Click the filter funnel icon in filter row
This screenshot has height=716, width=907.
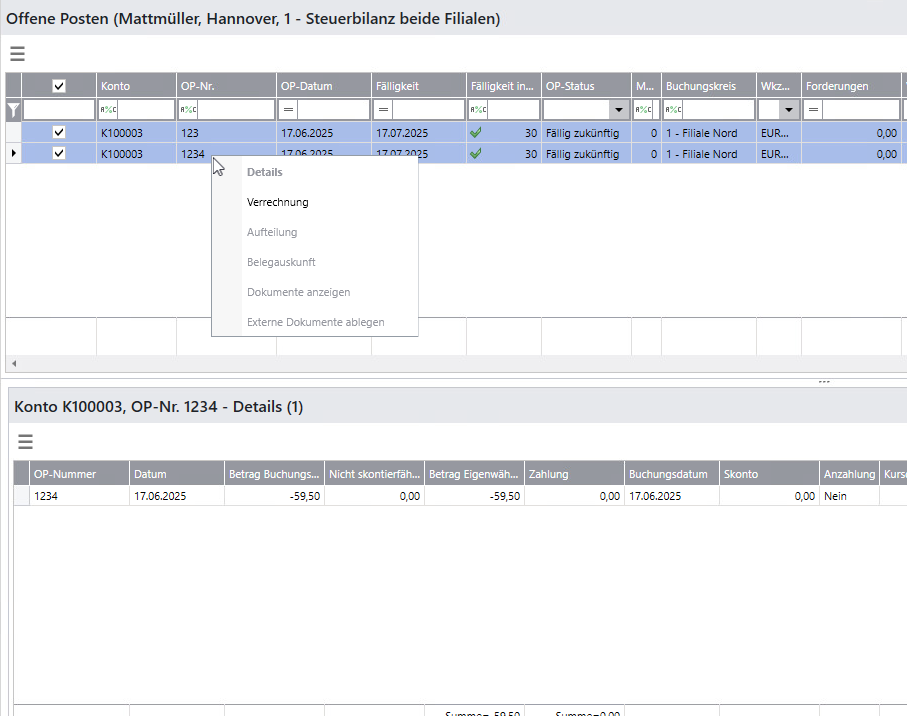(x=13, y=110)
